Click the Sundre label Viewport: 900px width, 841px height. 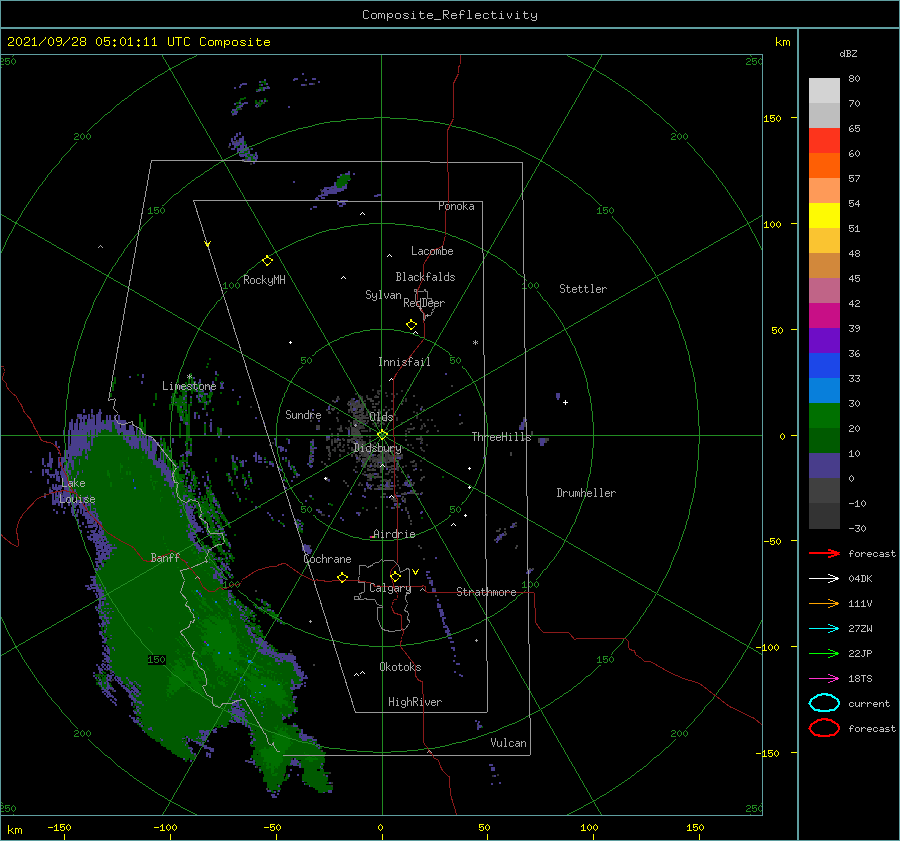pyautogui.click(x=303, y=414)
